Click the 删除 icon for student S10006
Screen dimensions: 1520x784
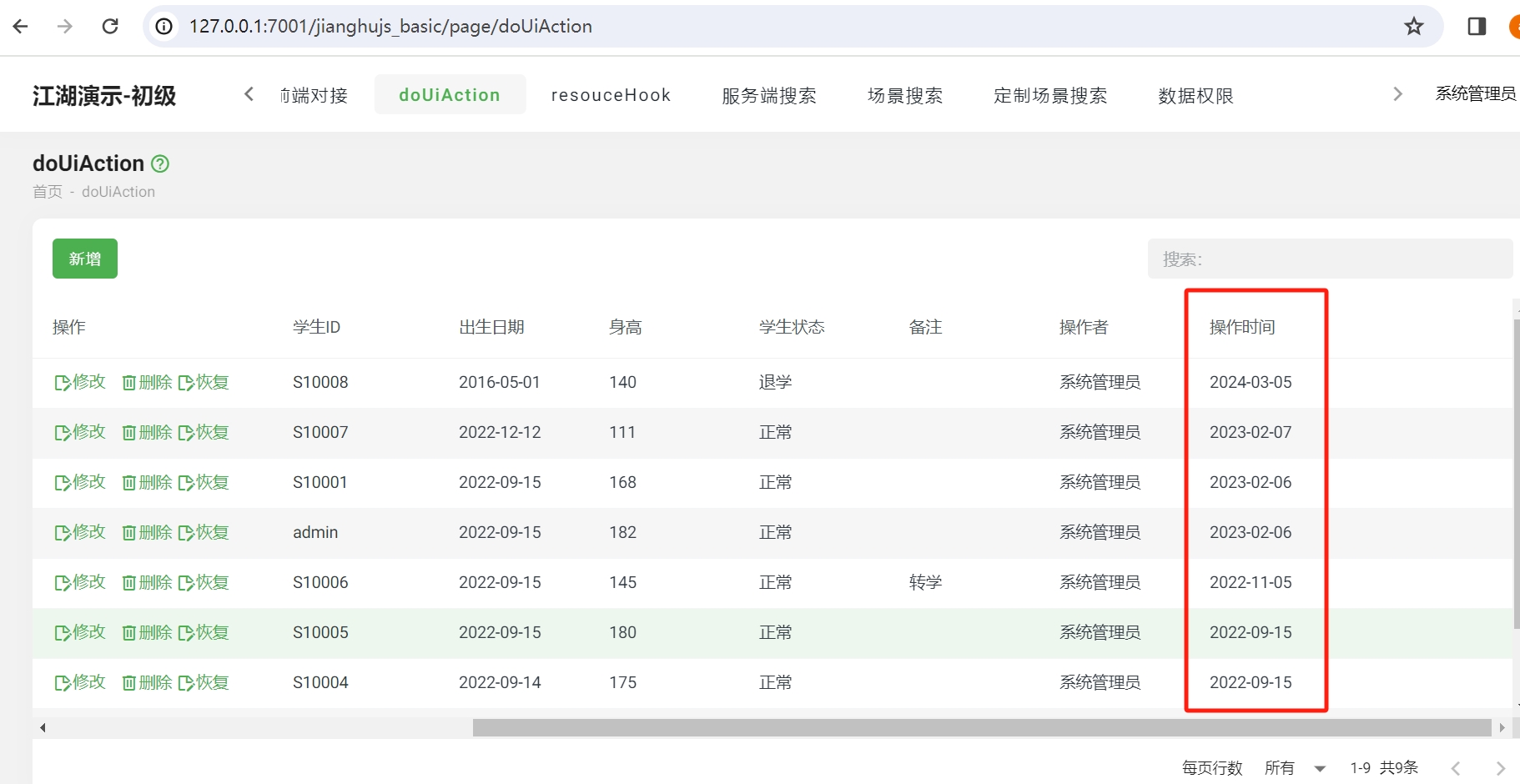pyautogui.click(x=147, y=582)
